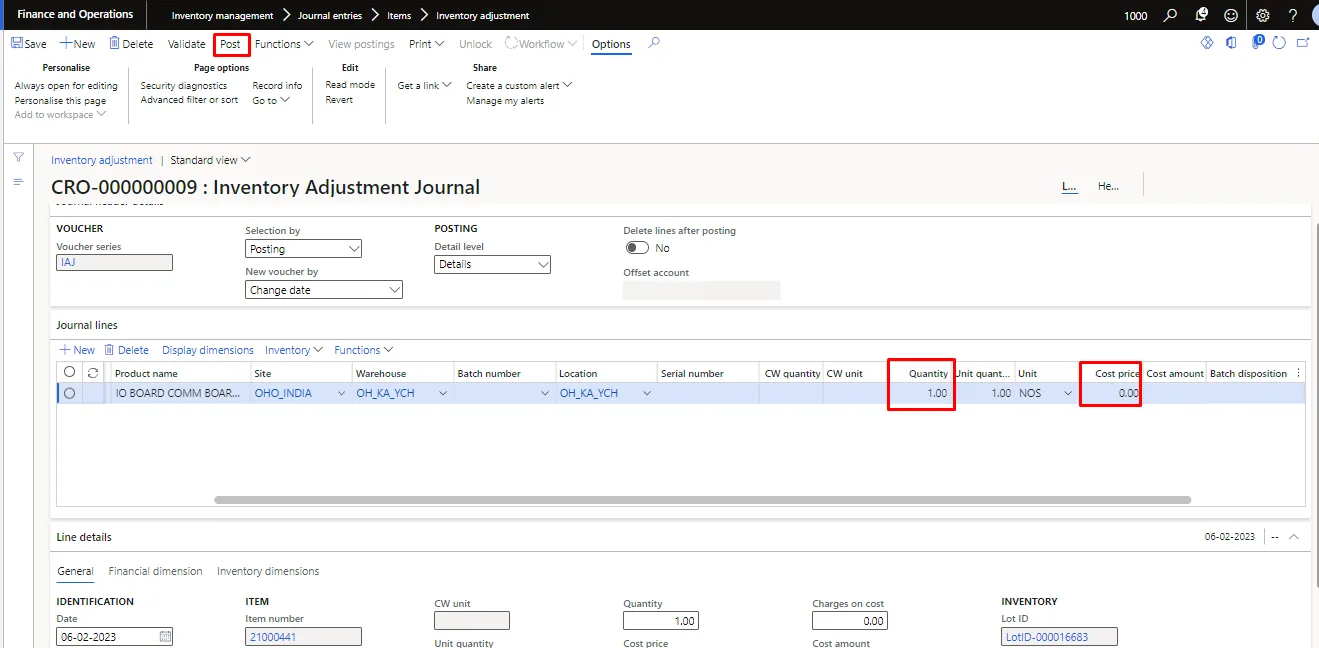This screenshot has height=648, width=1319.
Task: Open the Date calendar picker icon
Action: 165,636
